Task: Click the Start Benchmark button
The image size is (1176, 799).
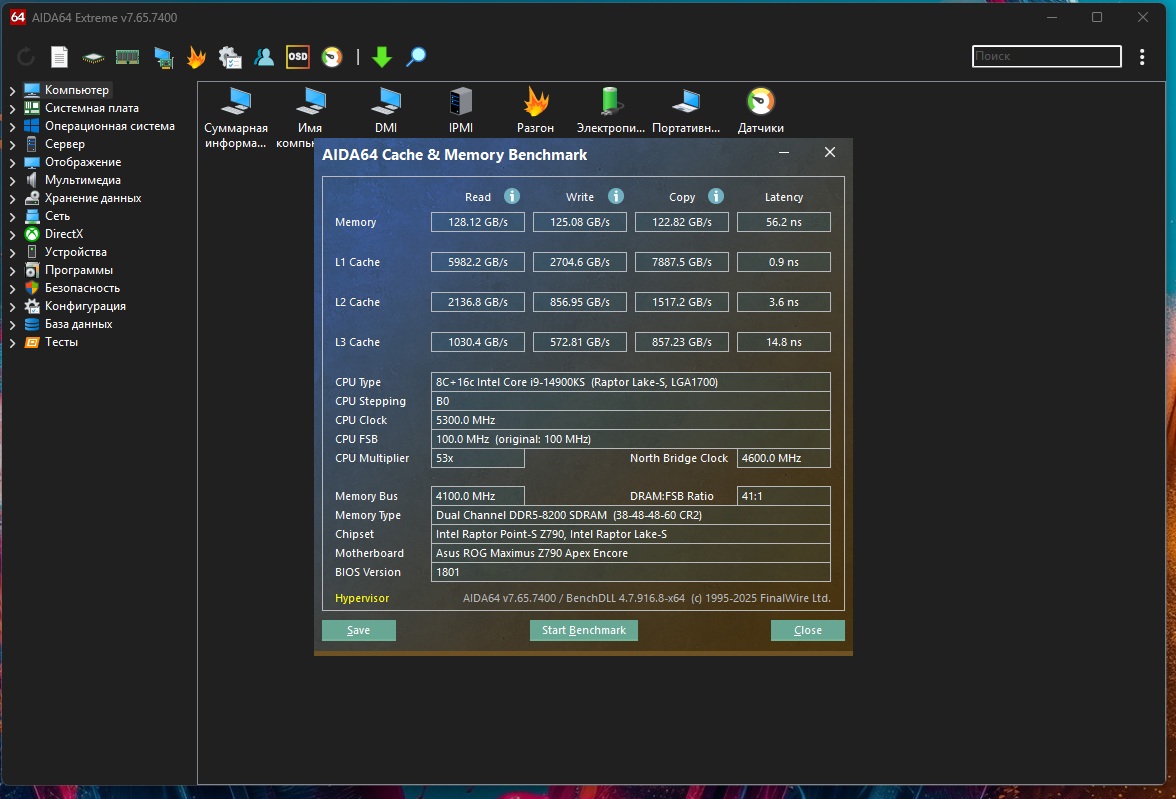Action: tap(584, 630)
